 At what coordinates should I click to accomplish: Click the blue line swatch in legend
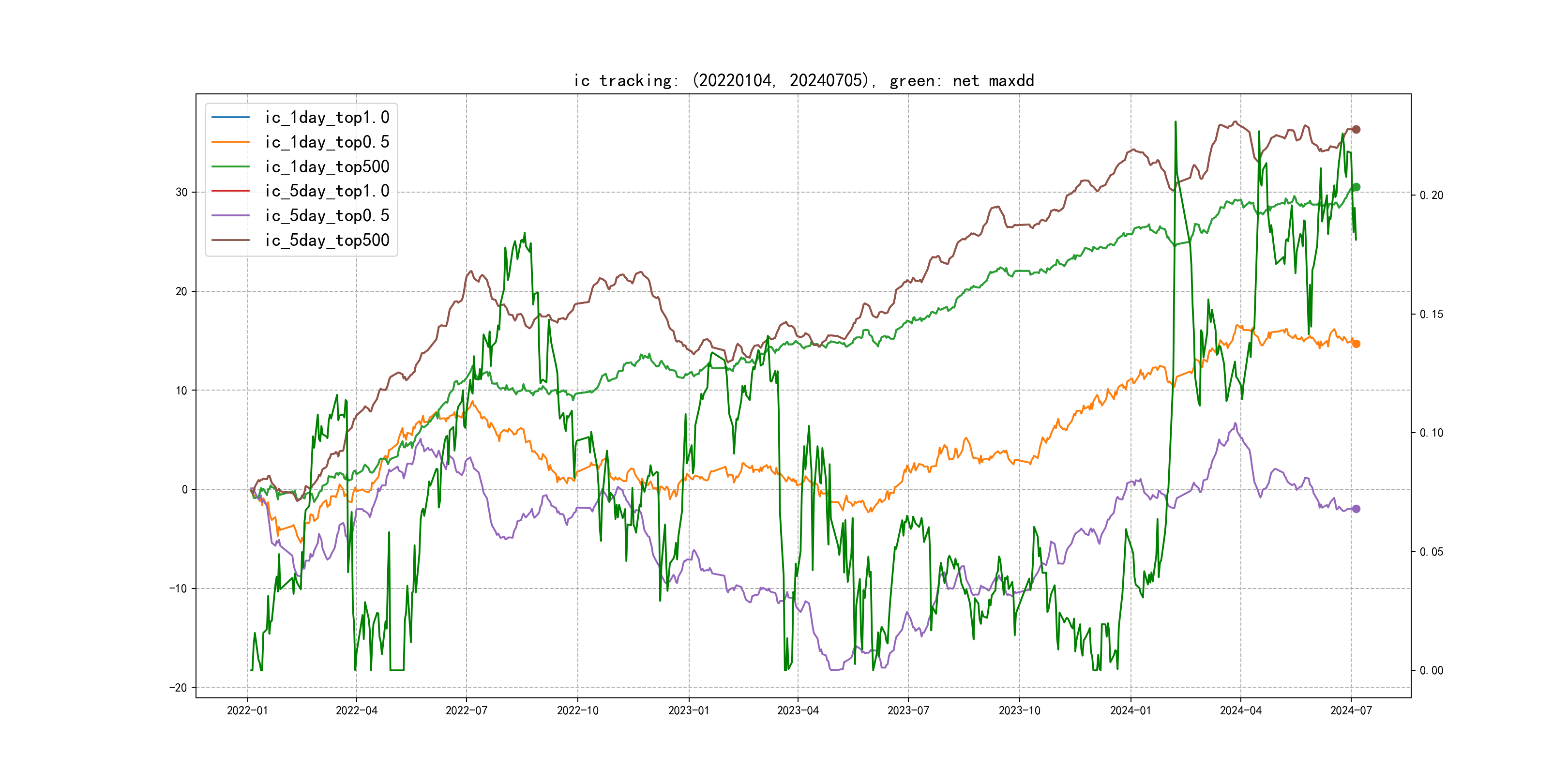point(230,117)
